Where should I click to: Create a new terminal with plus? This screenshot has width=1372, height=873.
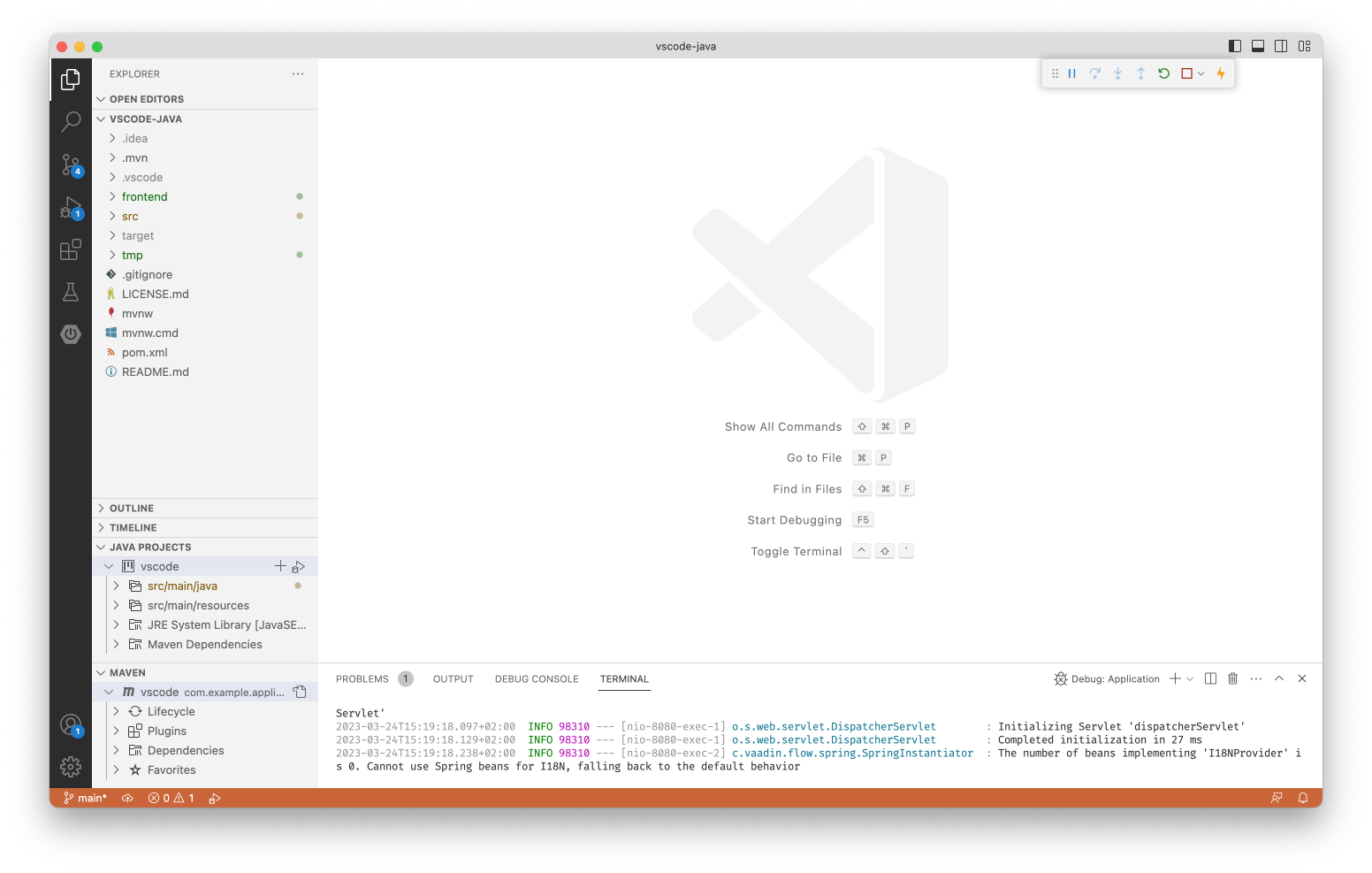click(1175, 678)
